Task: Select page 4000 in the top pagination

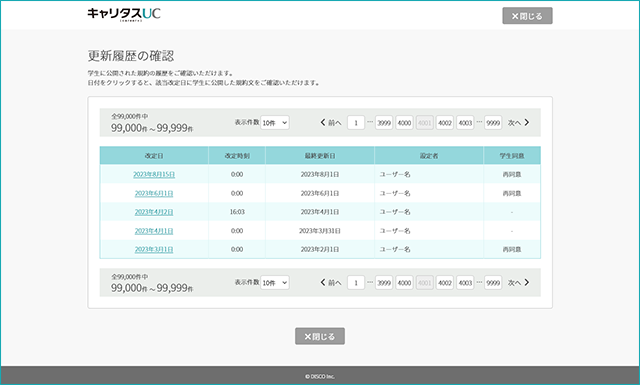Action: (404, 122)
